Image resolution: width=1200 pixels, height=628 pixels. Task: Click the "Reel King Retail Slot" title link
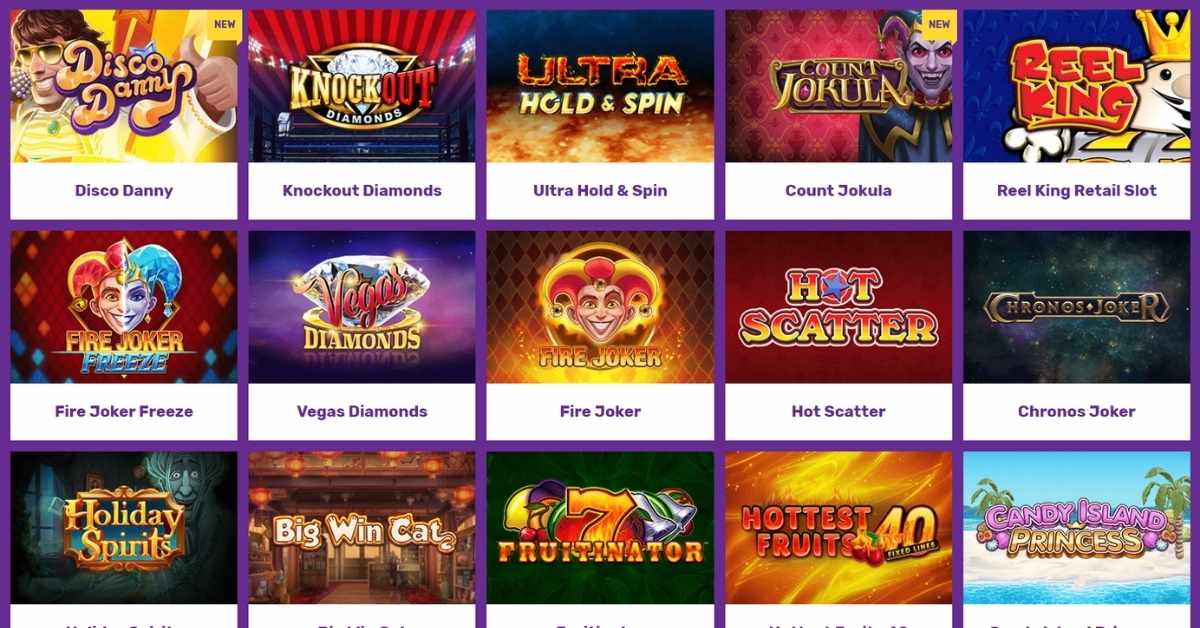point(1077,191)
